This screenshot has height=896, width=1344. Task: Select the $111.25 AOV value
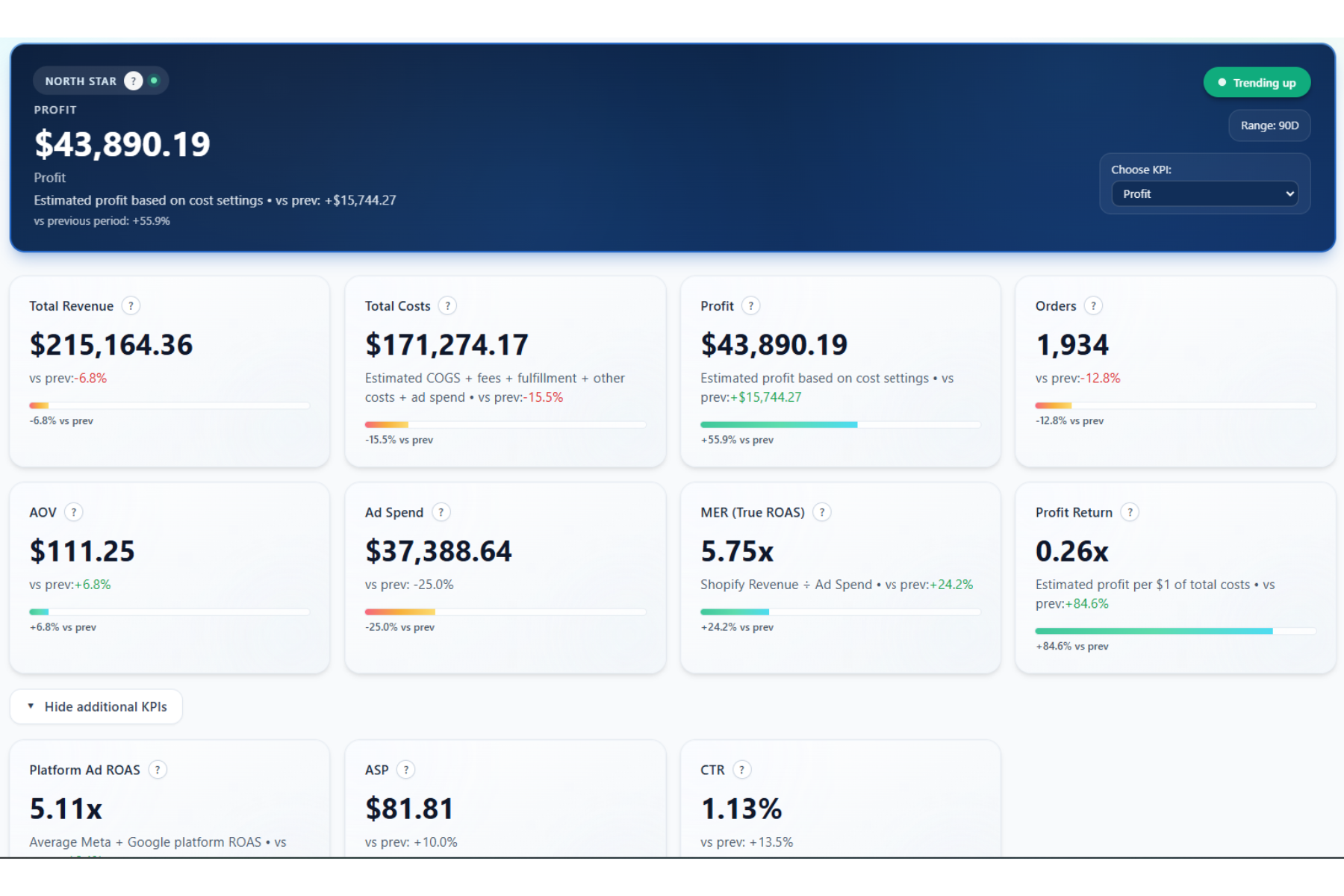pos(82,551)
